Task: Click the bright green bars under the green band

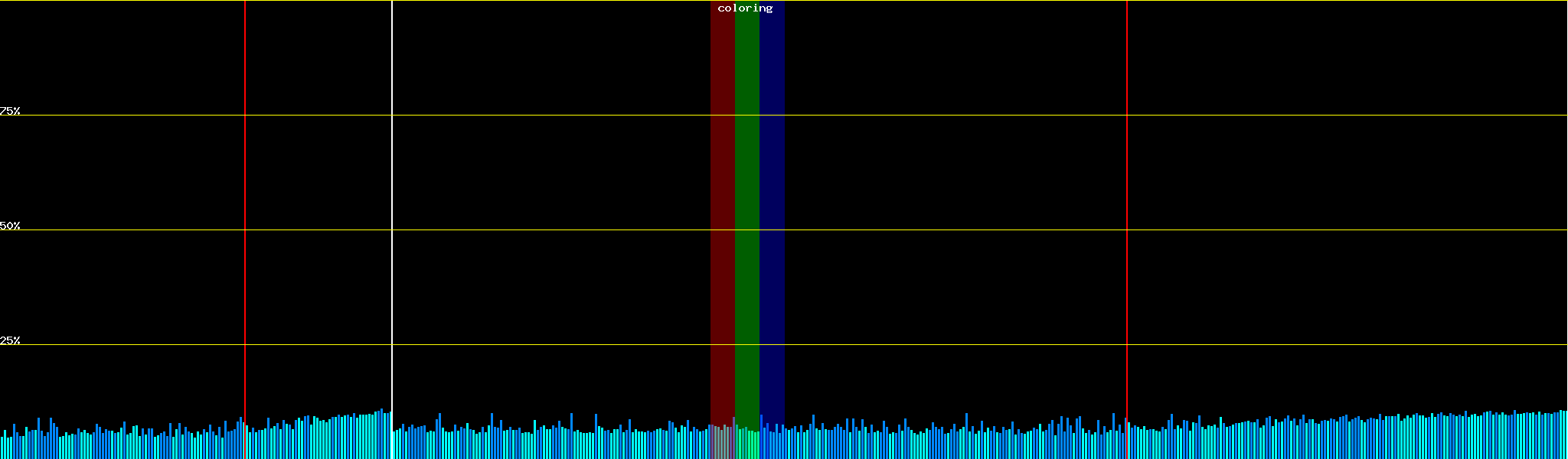Action: [x=746, y=445]
